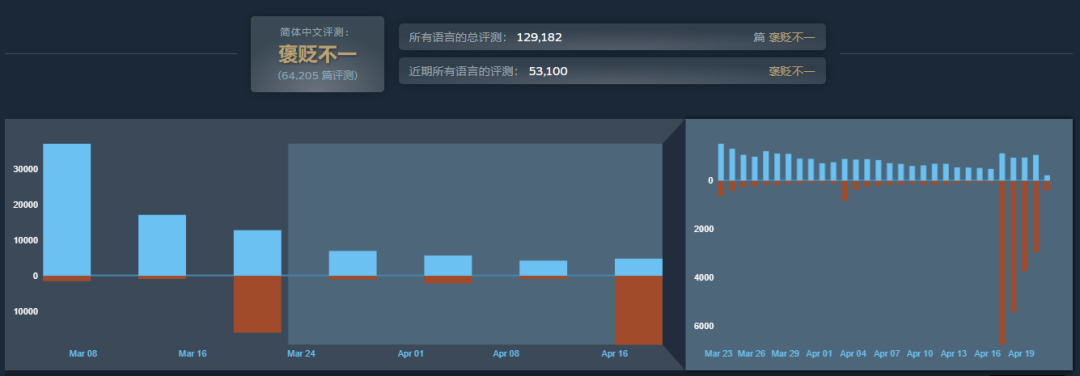Click the highlighted selection range in the weekly chart

point(475,244)
